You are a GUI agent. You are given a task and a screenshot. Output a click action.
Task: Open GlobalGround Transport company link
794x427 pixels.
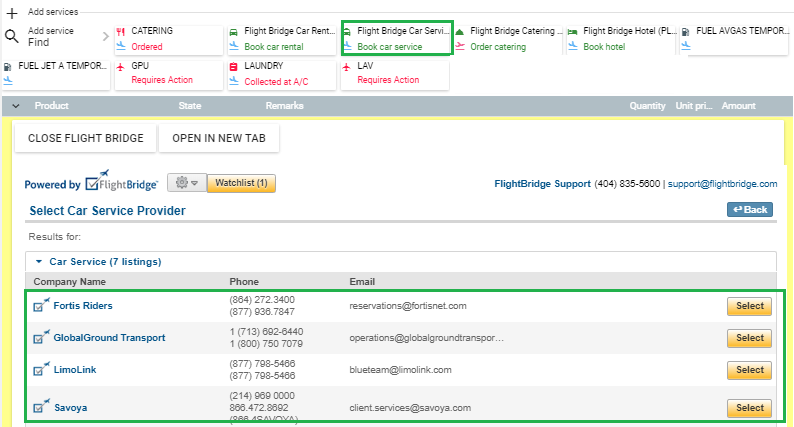click(109, 337)
